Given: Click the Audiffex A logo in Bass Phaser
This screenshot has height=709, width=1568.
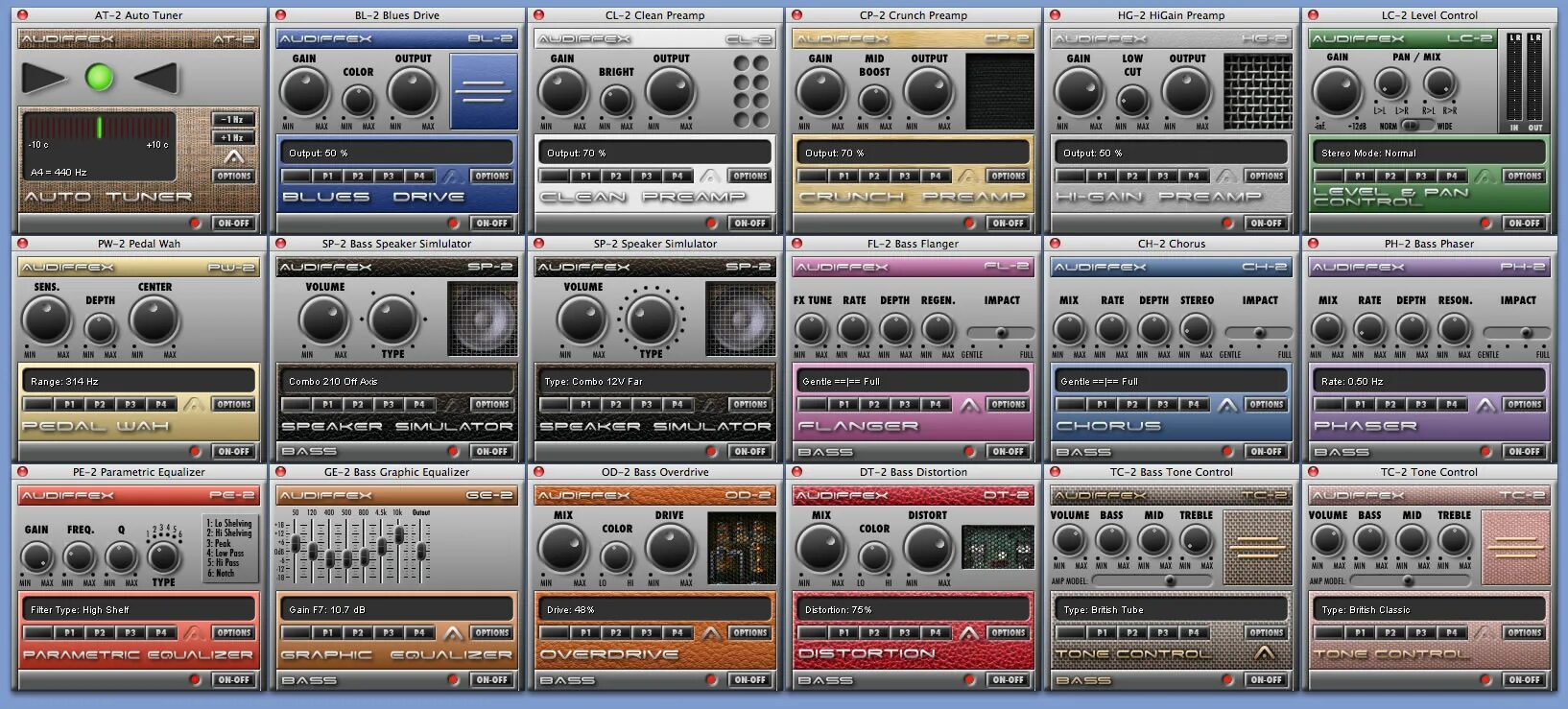Looking at the screenshot, I should 1485,405.
